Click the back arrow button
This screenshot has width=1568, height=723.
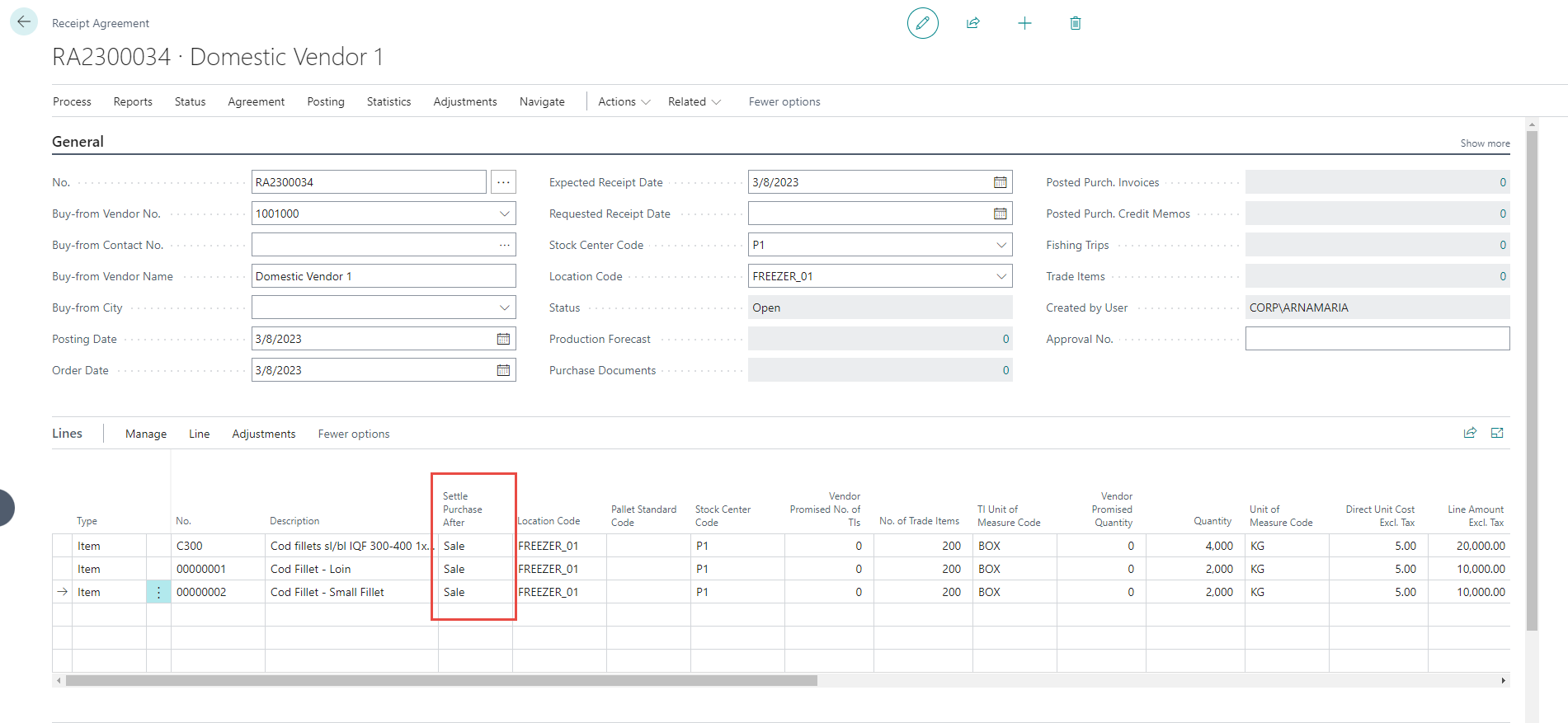[x=24, y=22]
